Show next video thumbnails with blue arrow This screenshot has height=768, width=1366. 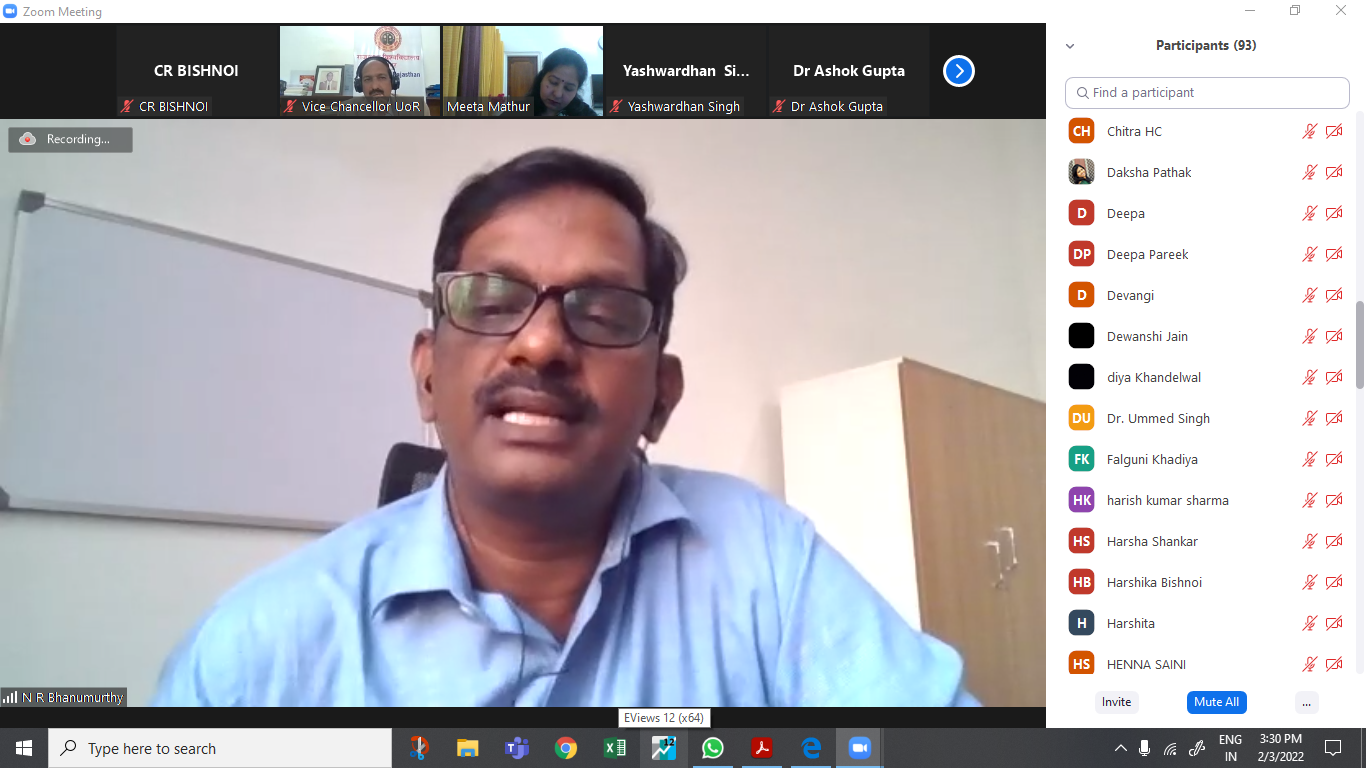coord(958,71)
